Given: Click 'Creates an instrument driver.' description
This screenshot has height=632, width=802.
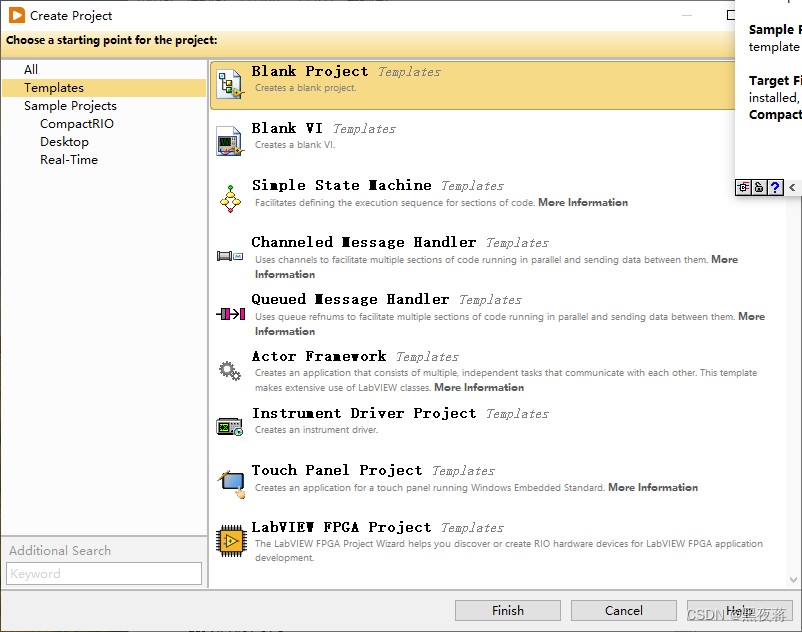Looking at the screenshot, I should (317, 430).
